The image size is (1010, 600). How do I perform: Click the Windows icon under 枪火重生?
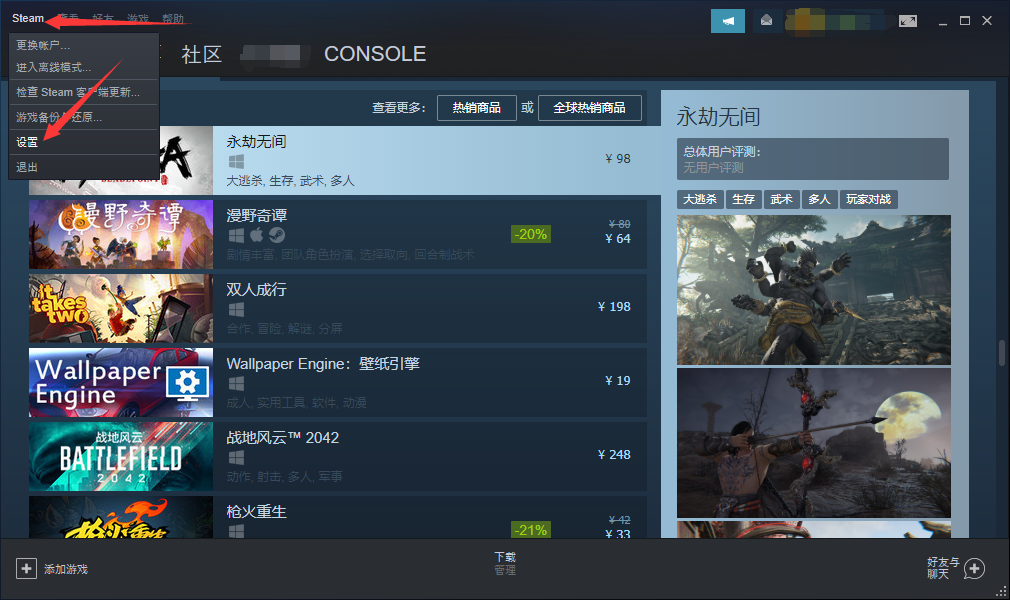[236, 531]
